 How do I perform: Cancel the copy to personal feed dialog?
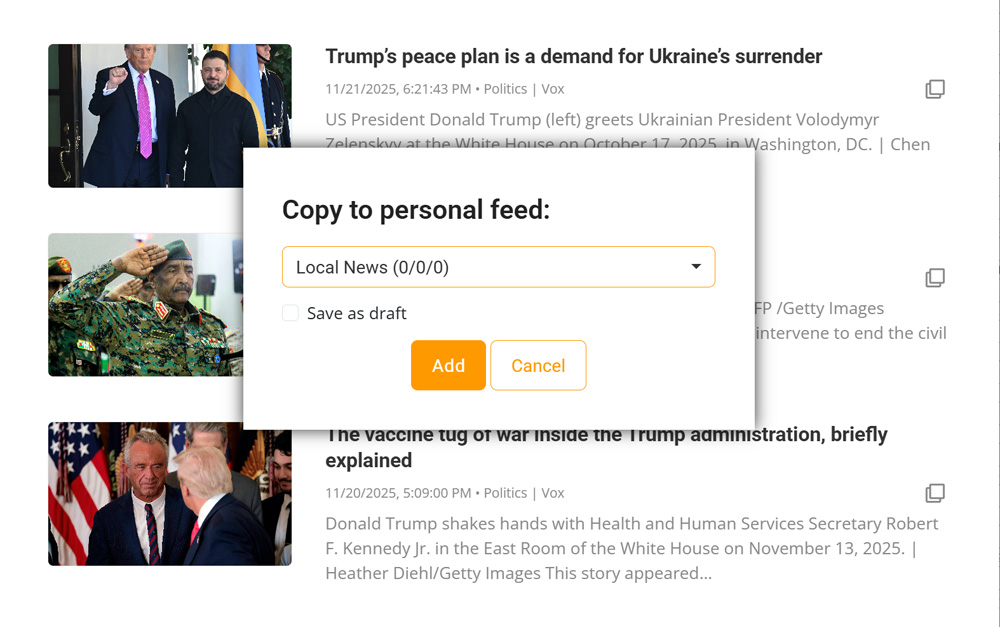coord(538,365)
